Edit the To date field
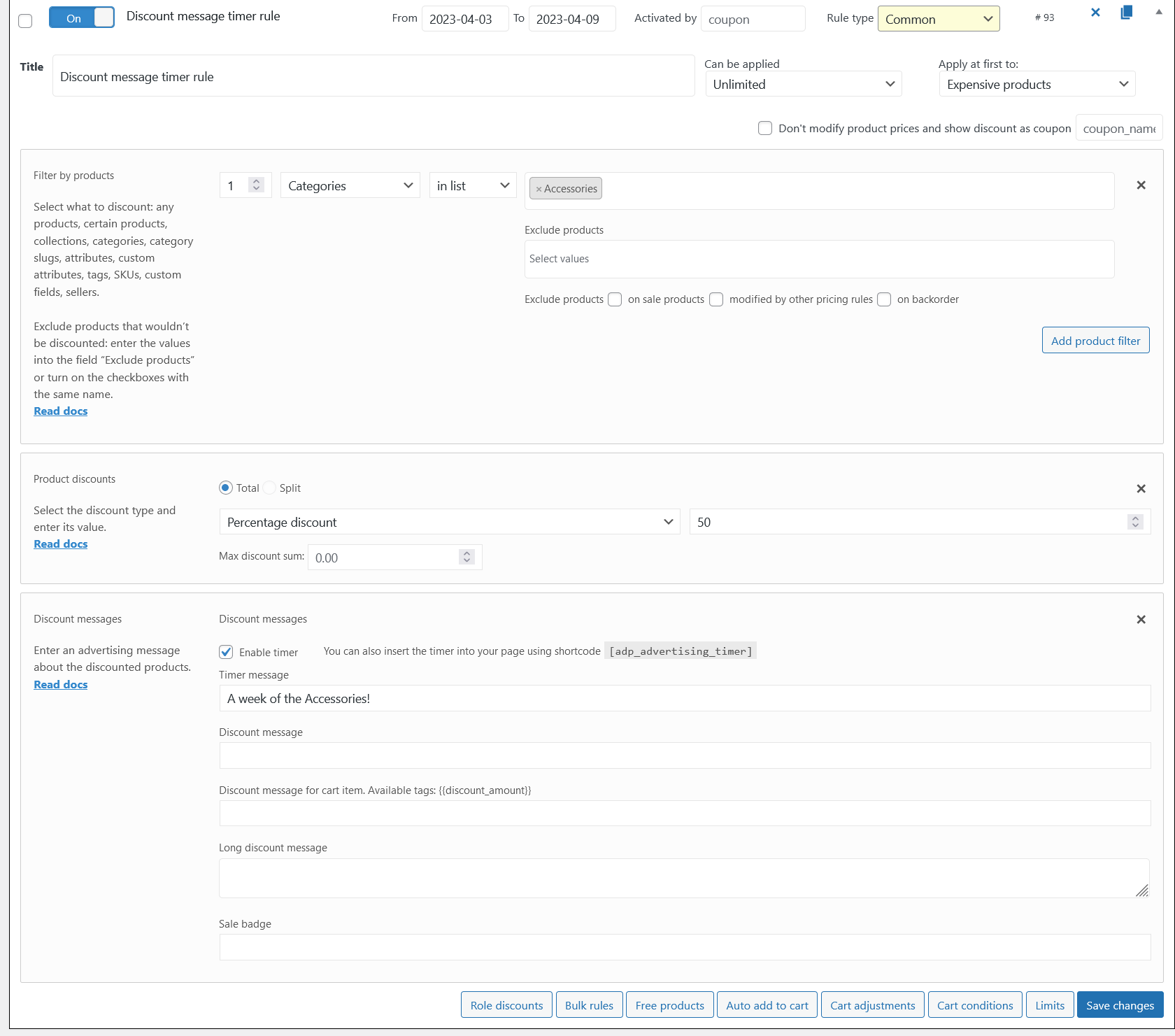This screenshot has width=1175, height=1036. click(572, 19)
